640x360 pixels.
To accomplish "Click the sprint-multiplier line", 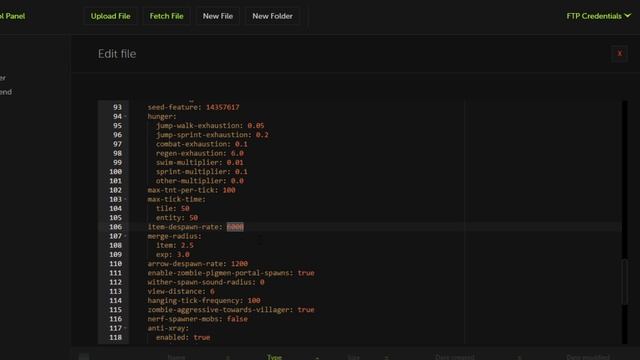I will tap(202, 172).
